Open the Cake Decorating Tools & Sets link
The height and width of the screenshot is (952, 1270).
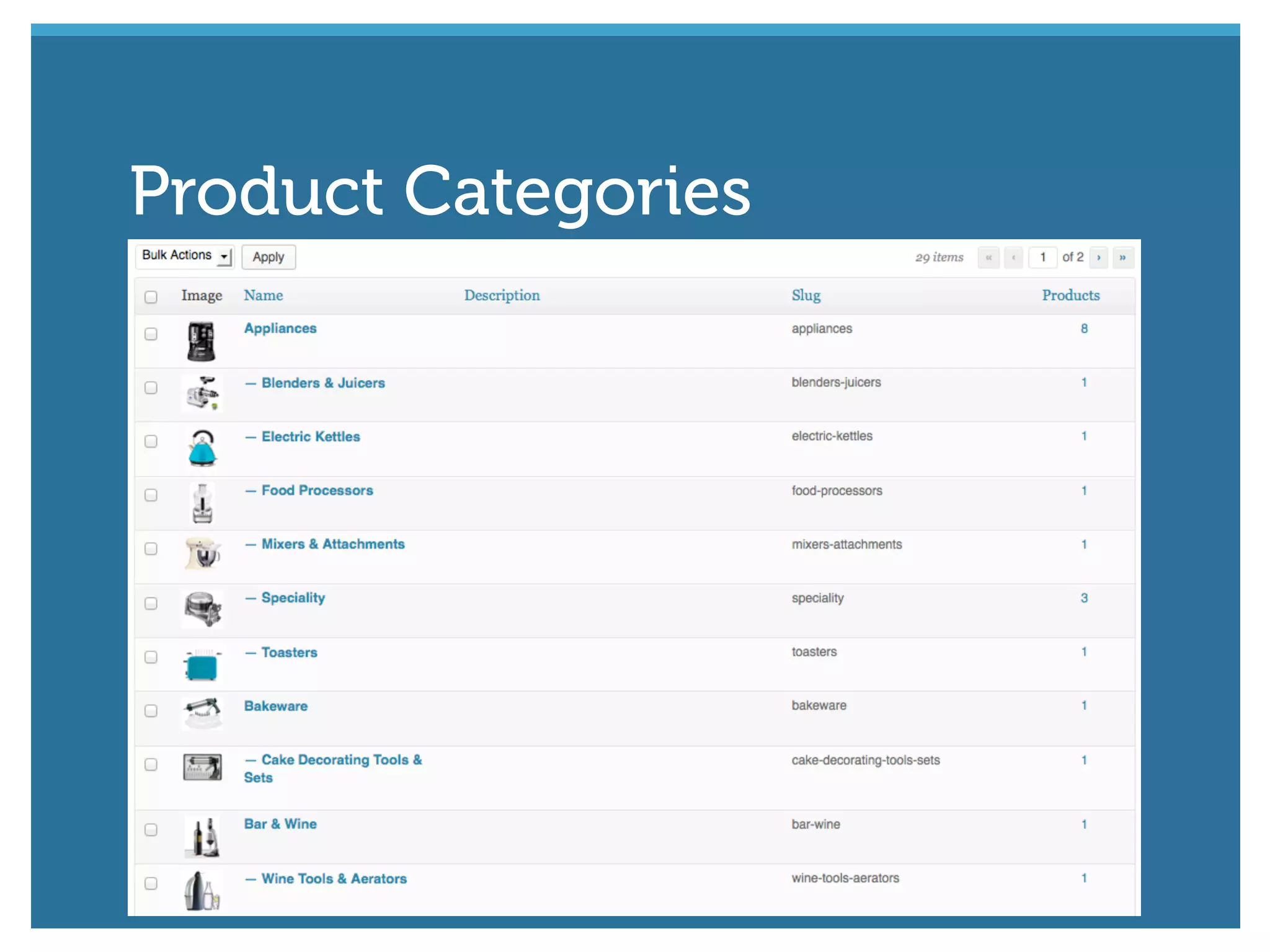point(334,769)
